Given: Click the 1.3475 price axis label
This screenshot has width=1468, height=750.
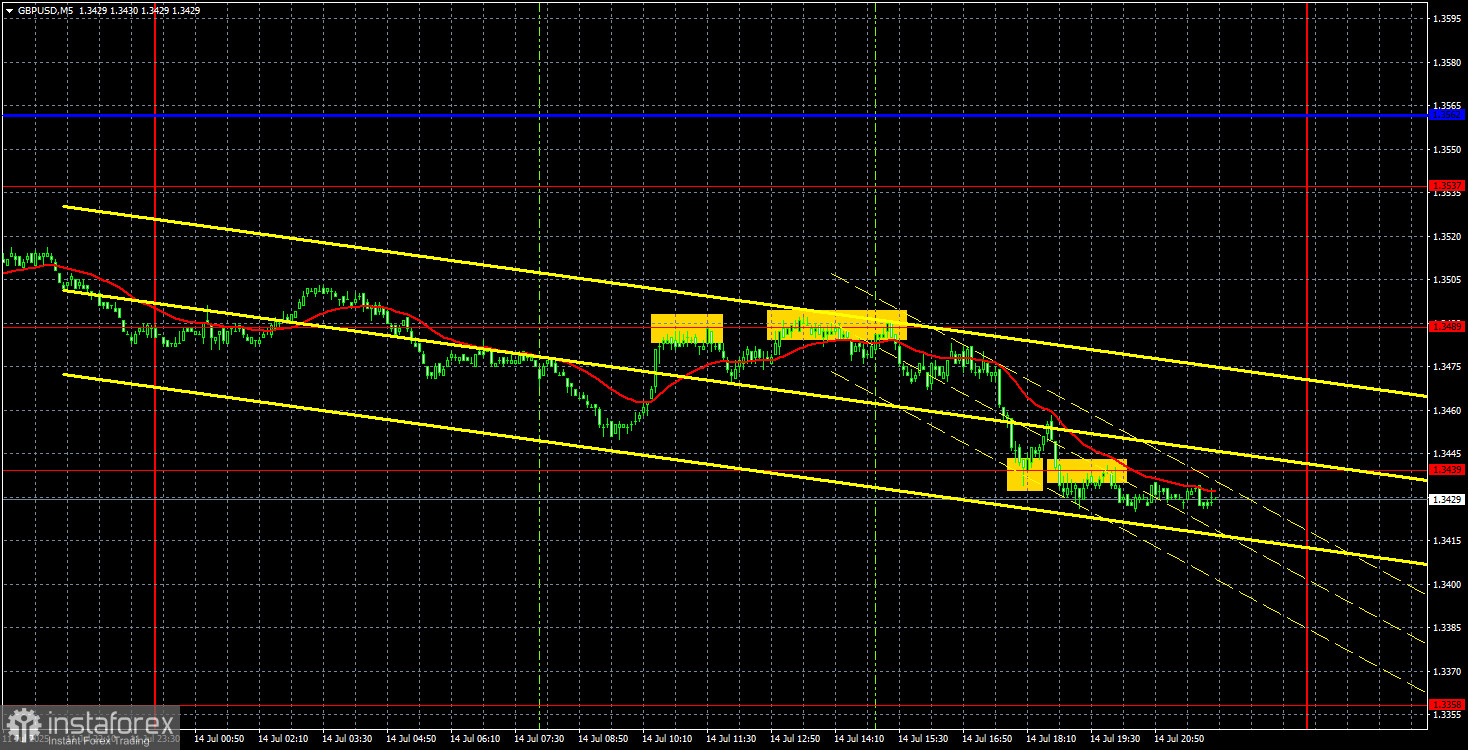Looking at the screenshot, I should coord(1446,367).
